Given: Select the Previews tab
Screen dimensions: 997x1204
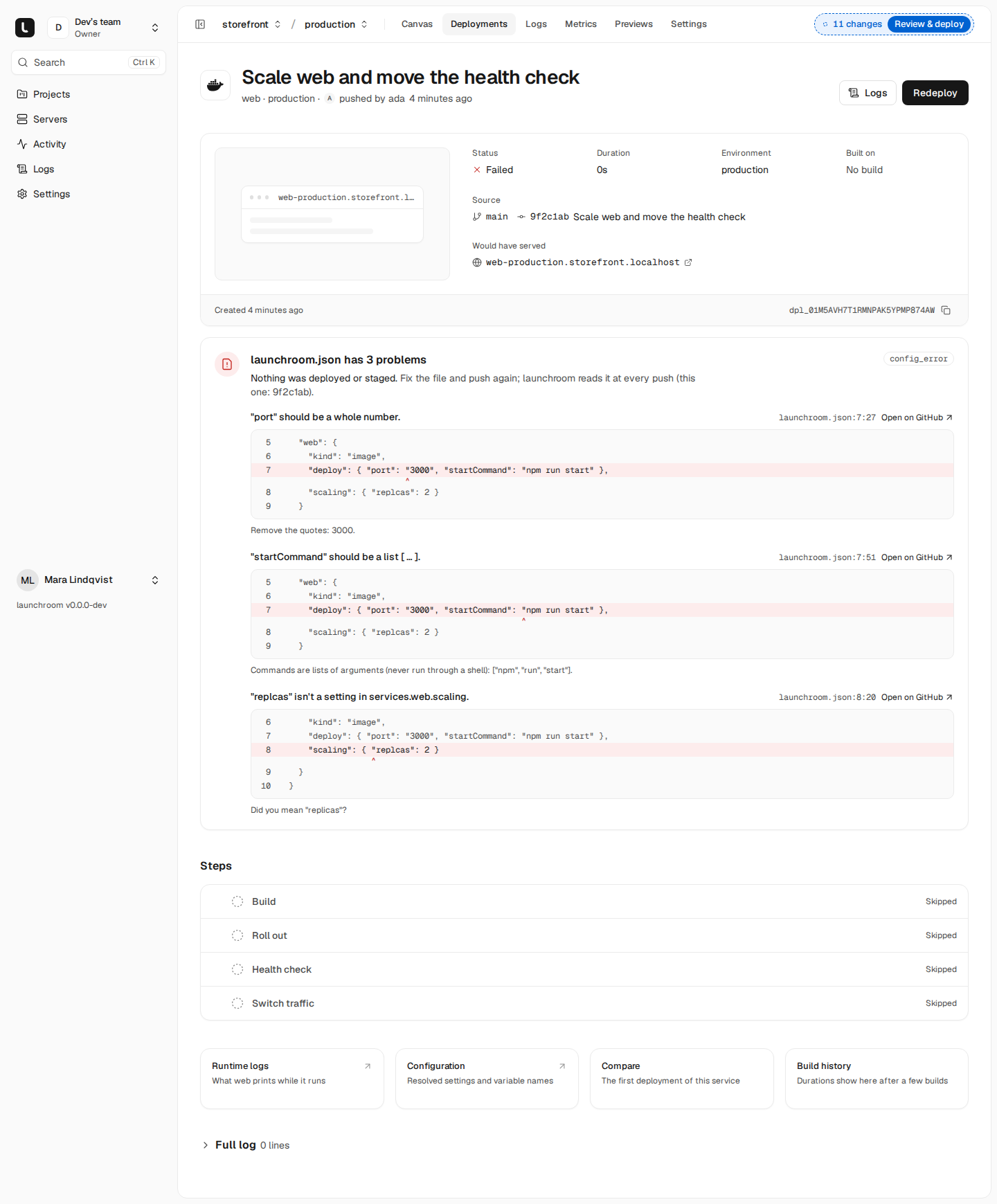Looking at the screenshot, I should [634, 24].
